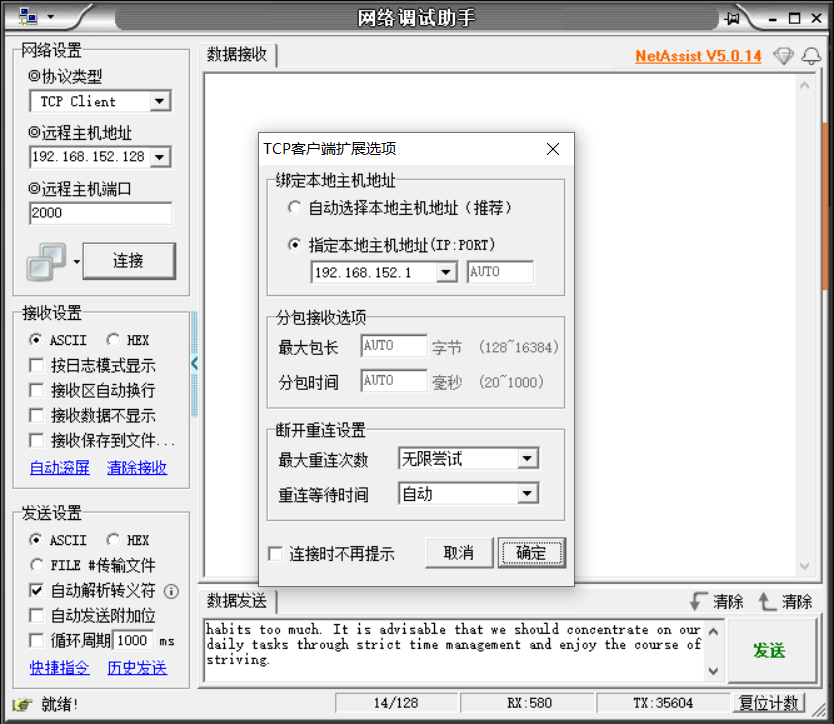Image resolution: width=834 pixels, height=724 pixels.
Task: Open notifications via the bell icon
Action: point(811,55)
